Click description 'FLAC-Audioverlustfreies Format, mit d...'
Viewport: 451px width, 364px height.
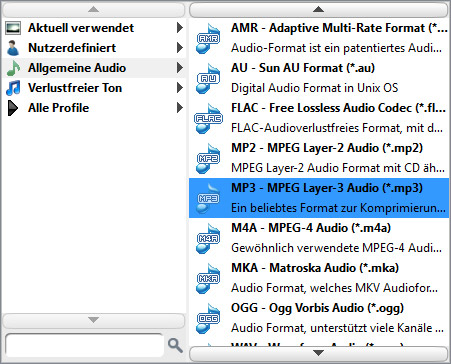click(337, 128)
